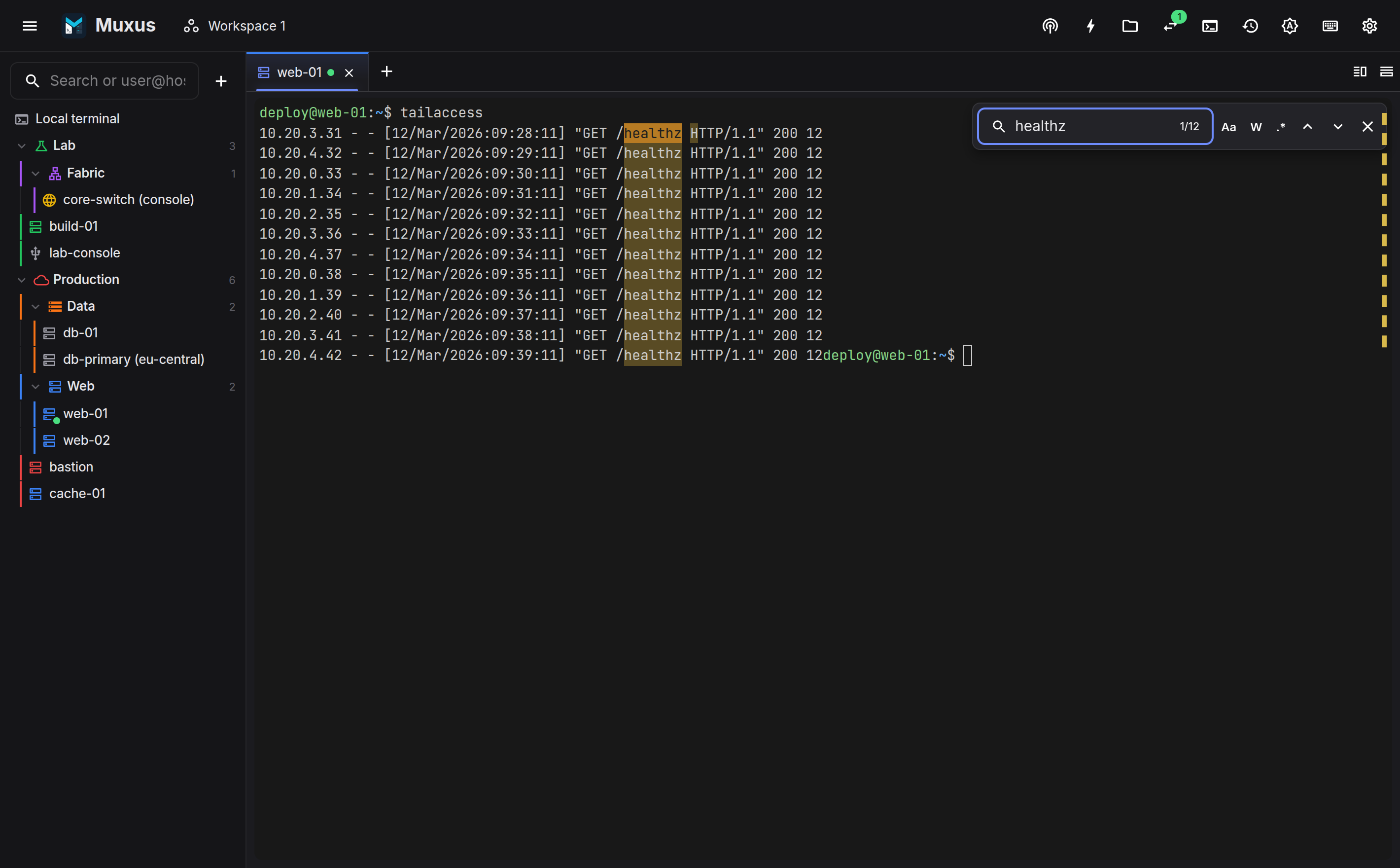The width and height of the screenshot is (1400, 868).
Task: Collapse the Web subgroup
Action: pyautogui.click(x=35, y=386)
